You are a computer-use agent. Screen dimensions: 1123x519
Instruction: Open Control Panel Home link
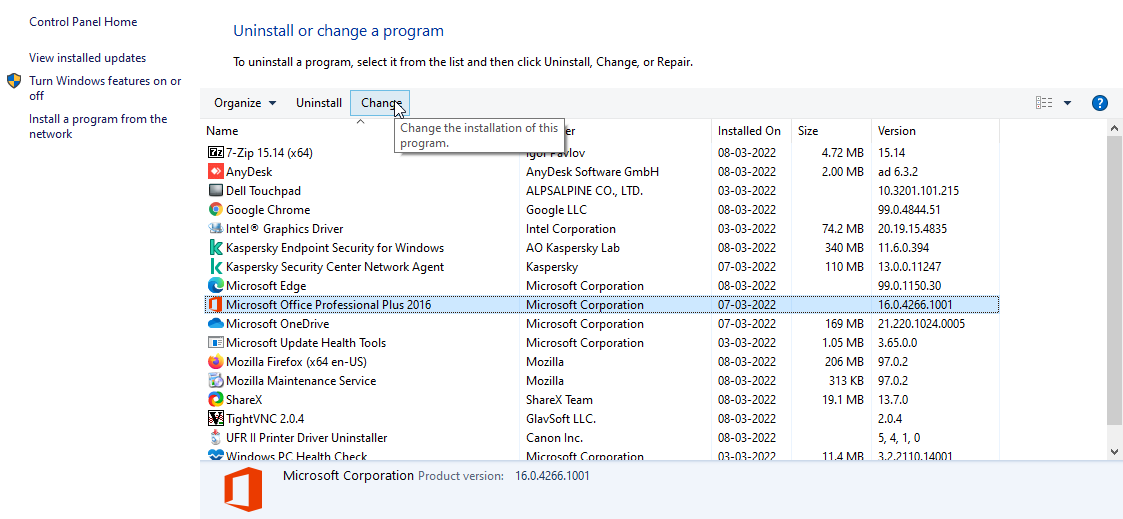click(x=83, y=22)
